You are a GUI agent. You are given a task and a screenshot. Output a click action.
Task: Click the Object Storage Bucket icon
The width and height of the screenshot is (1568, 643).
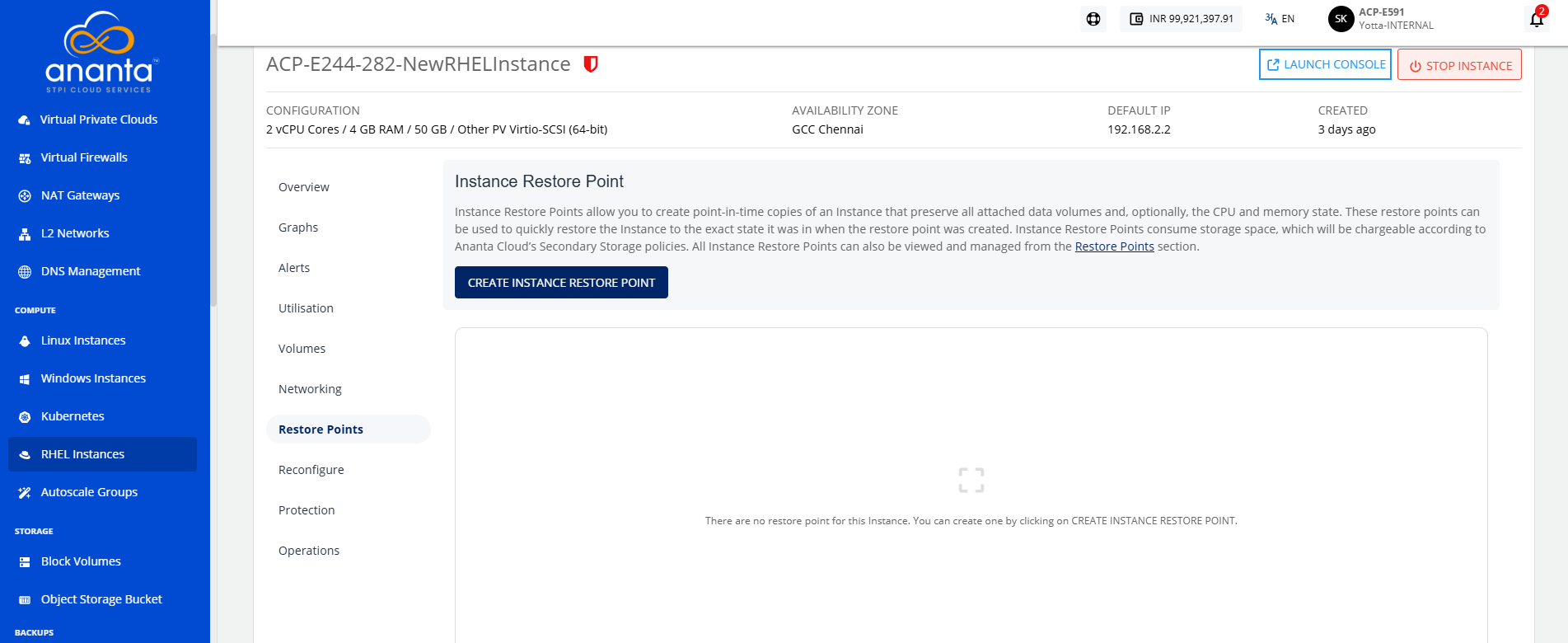point(25,600)
